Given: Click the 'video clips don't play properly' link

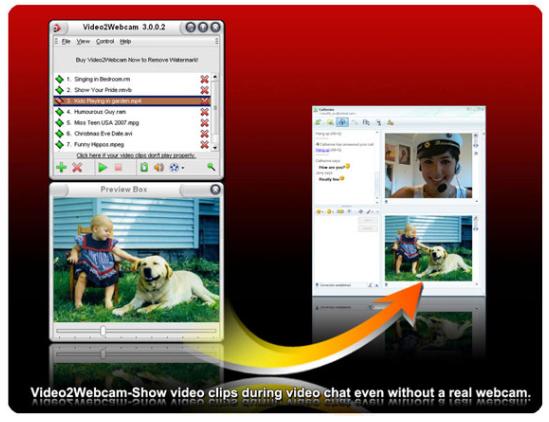Looking at the screenshot, I should tap(136, 155).
